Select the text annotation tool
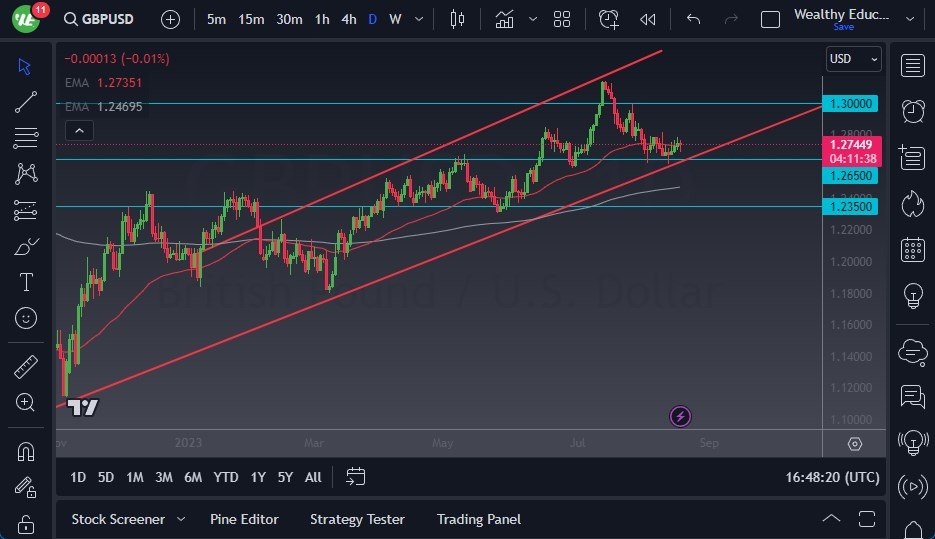The image size is (935, 539). (x=26, y=282)
